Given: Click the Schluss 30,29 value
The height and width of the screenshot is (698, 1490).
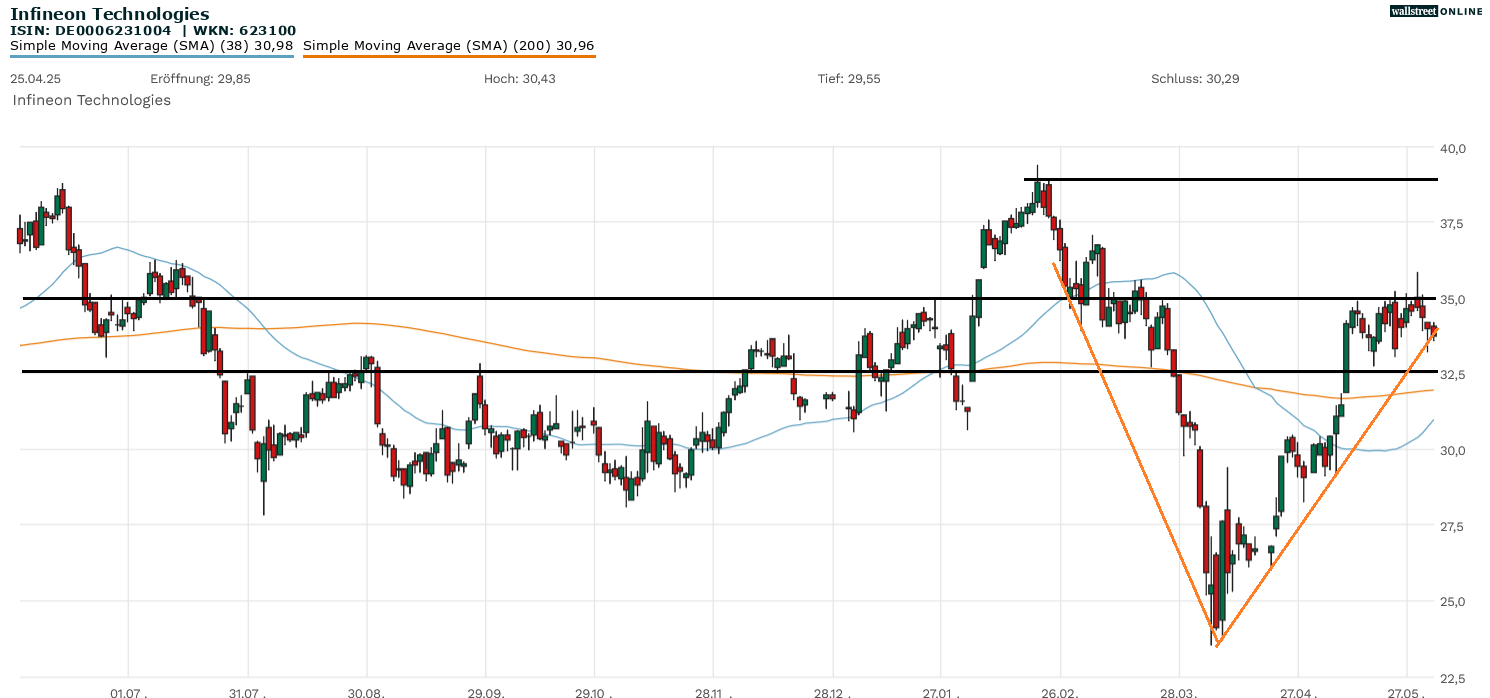Looking at the screenshot, I should click(1195, 79).
